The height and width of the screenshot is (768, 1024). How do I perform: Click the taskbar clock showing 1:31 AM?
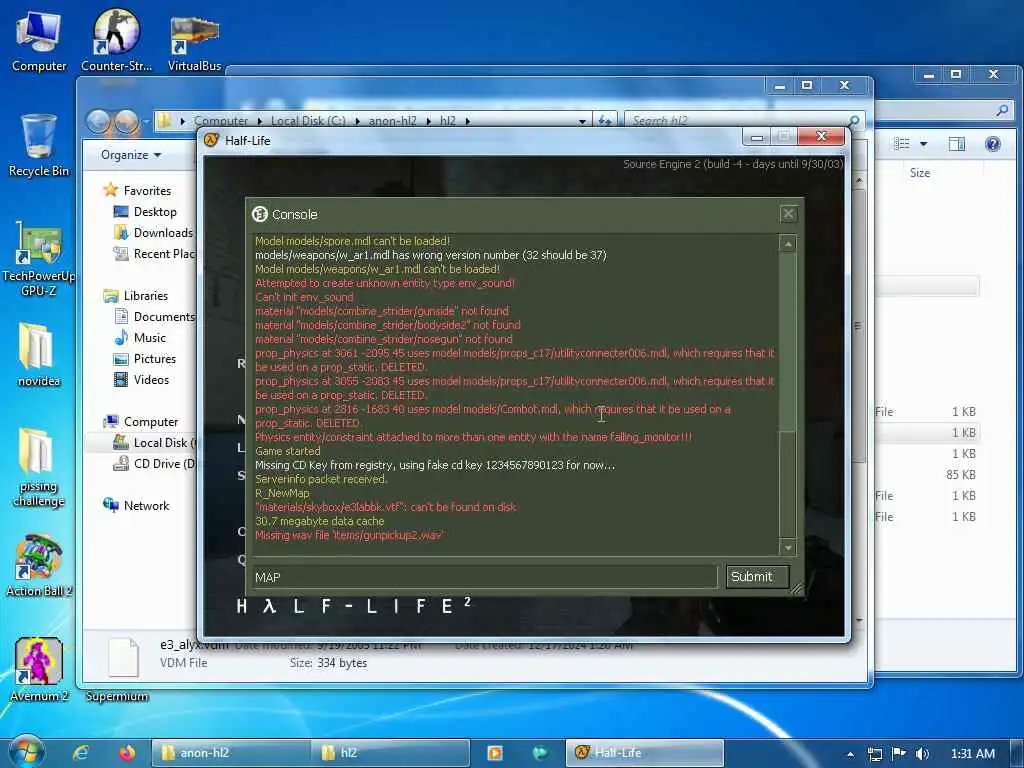[972, 754]
